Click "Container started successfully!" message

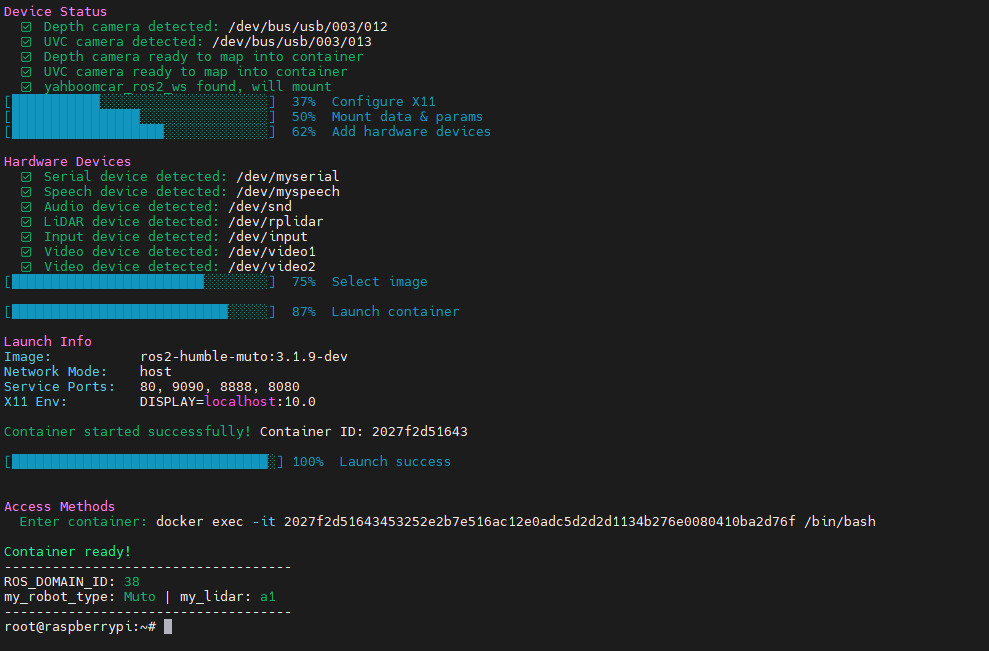coord(127,431)
